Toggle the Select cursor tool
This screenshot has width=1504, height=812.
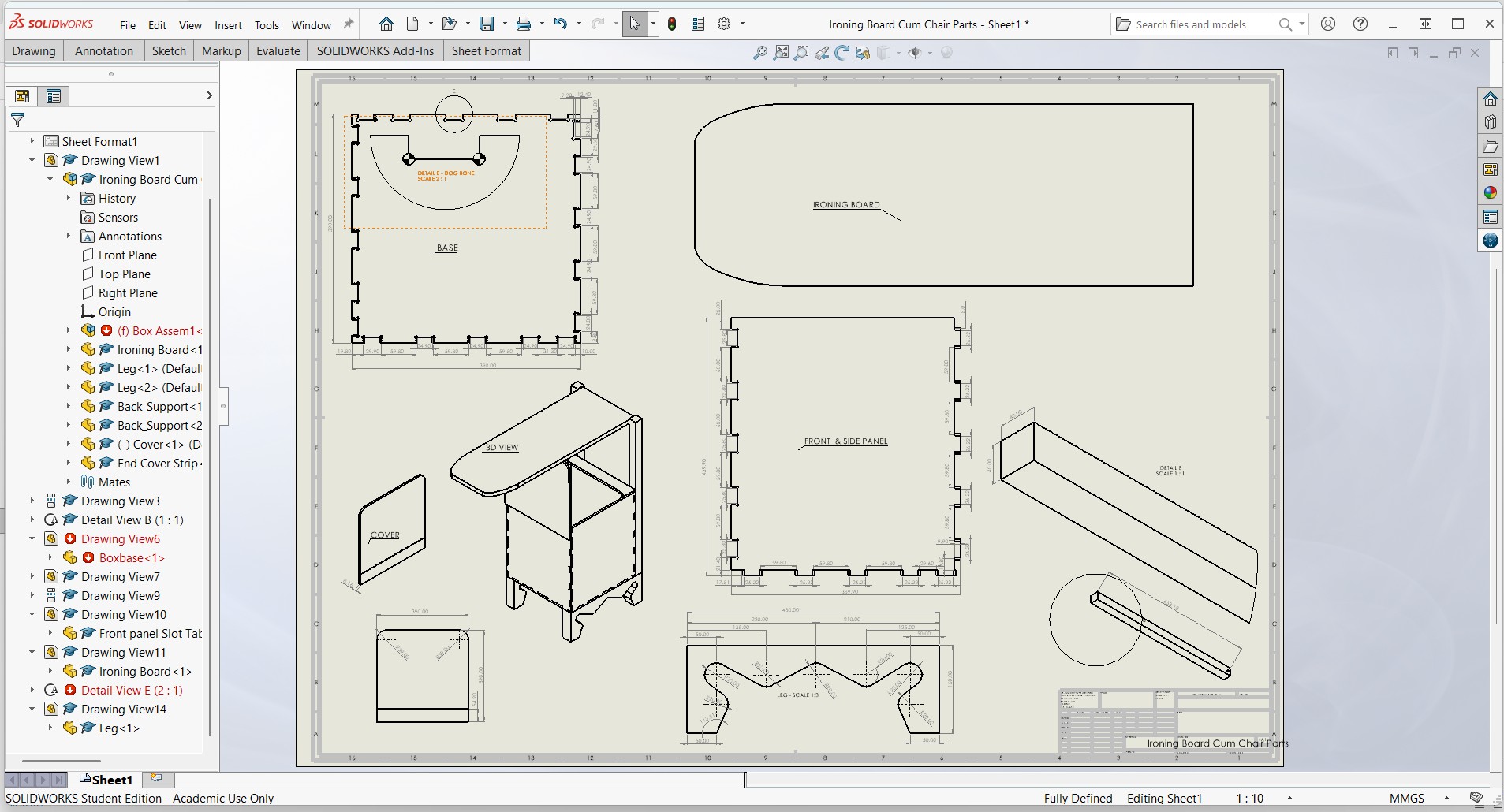(634, 24)
